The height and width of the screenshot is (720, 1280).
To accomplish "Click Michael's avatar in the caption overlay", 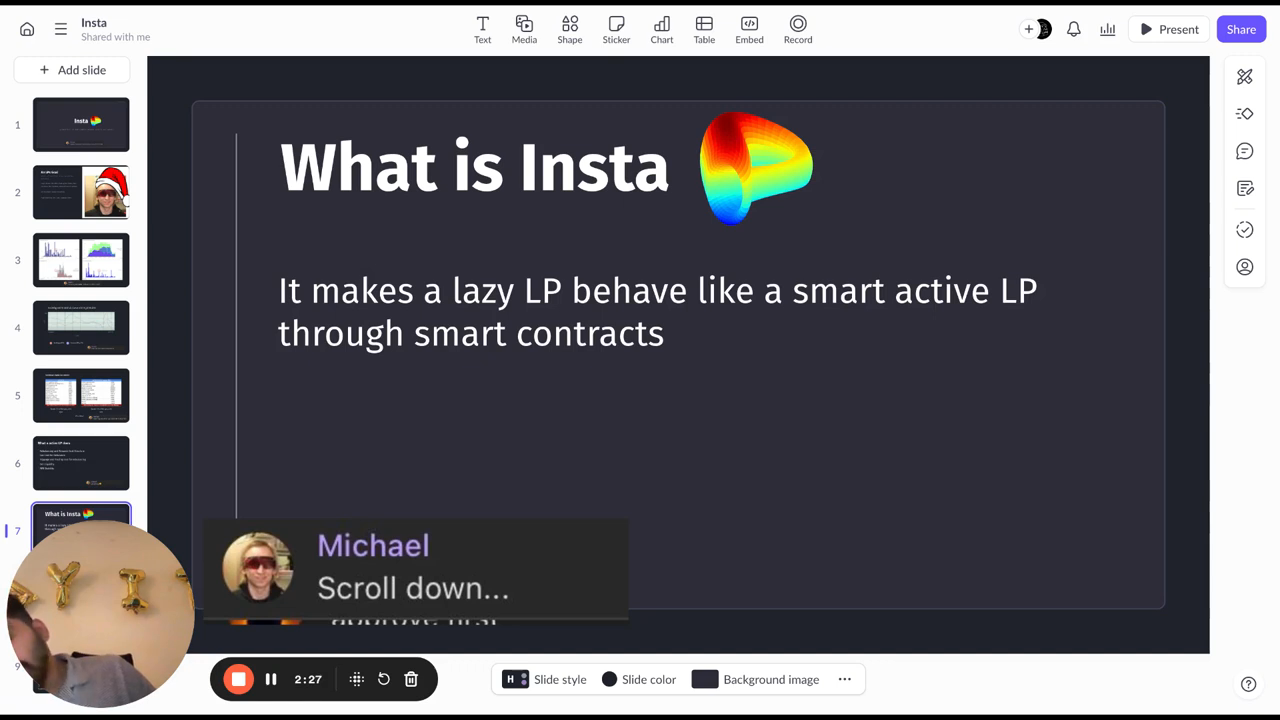I will [x=258, y=567].
